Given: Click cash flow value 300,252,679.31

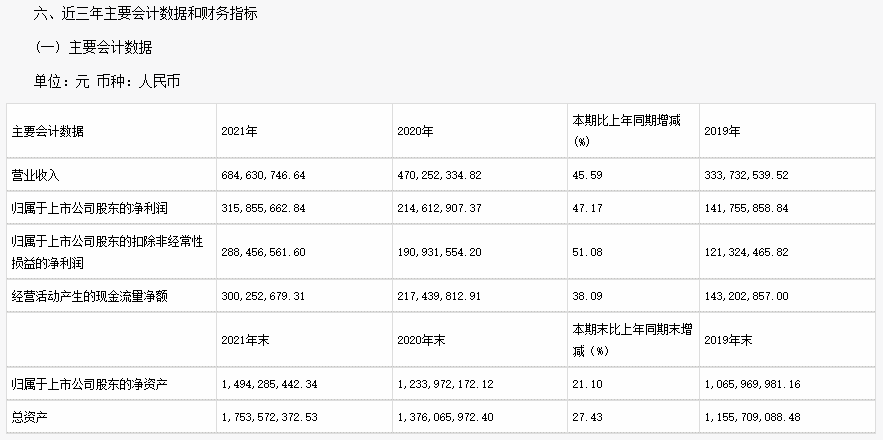Looking at the screenshot, I should (263, 296).
